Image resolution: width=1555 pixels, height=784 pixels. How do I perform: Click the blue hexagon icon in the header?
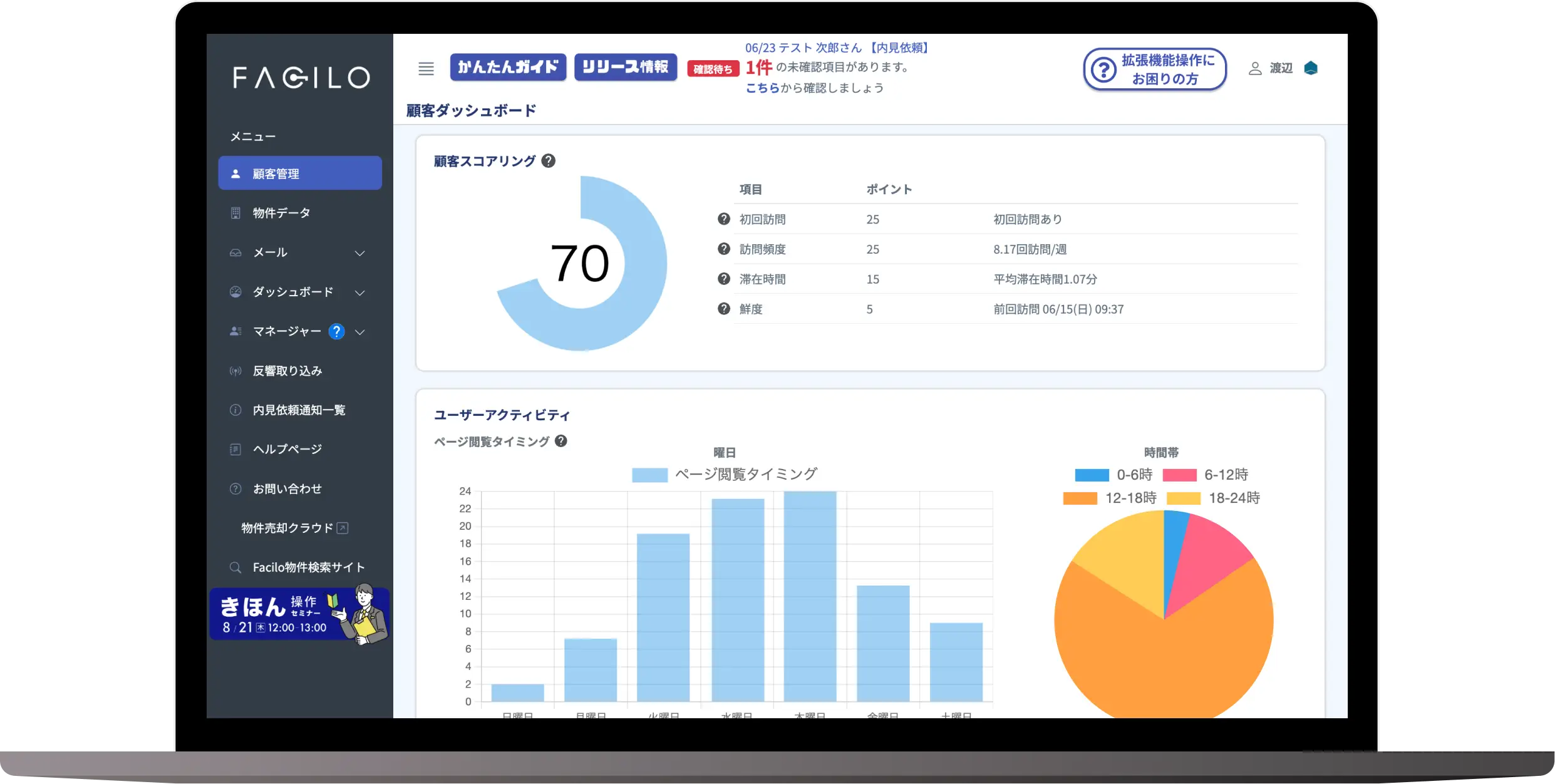1311,68
